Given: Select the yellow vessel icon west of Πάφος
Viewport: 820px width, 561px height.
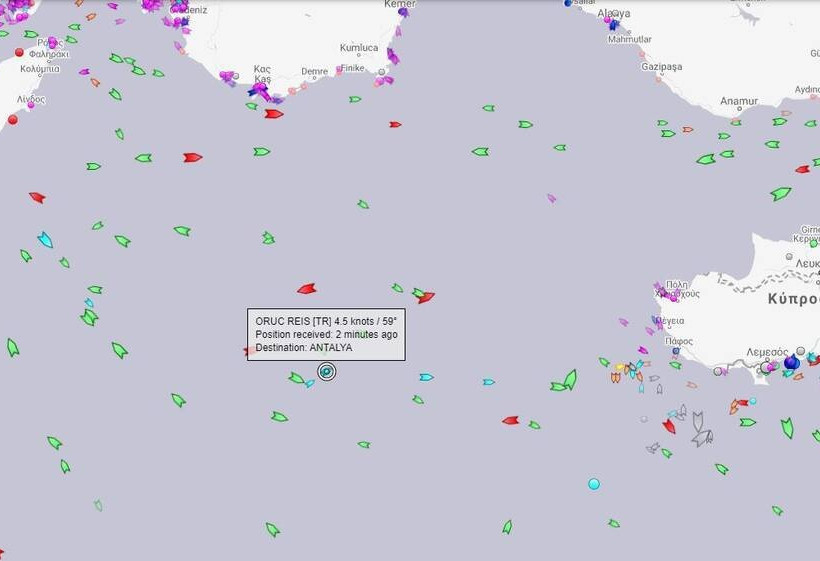Looking at the screenshot, I should 619,368.
